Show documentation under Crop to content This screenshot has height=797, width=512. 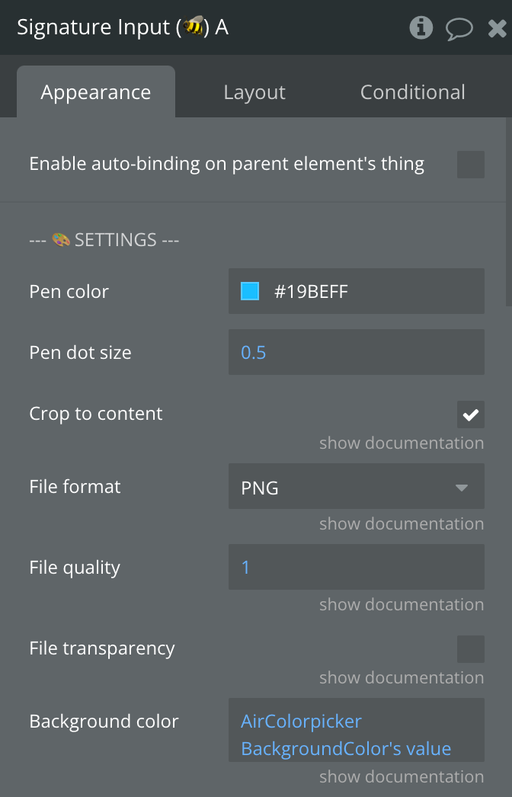pyautogui.click(x=401, y=443)
